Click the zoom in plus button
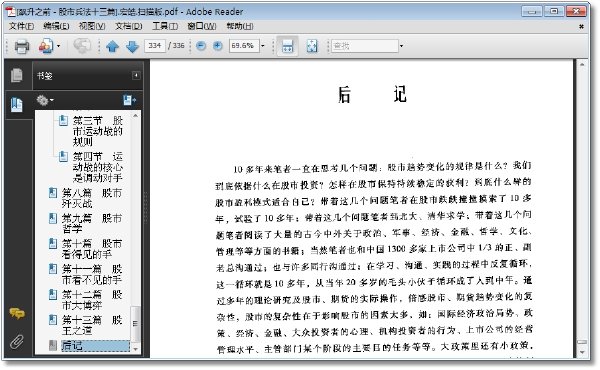 (x=218, y=46)
